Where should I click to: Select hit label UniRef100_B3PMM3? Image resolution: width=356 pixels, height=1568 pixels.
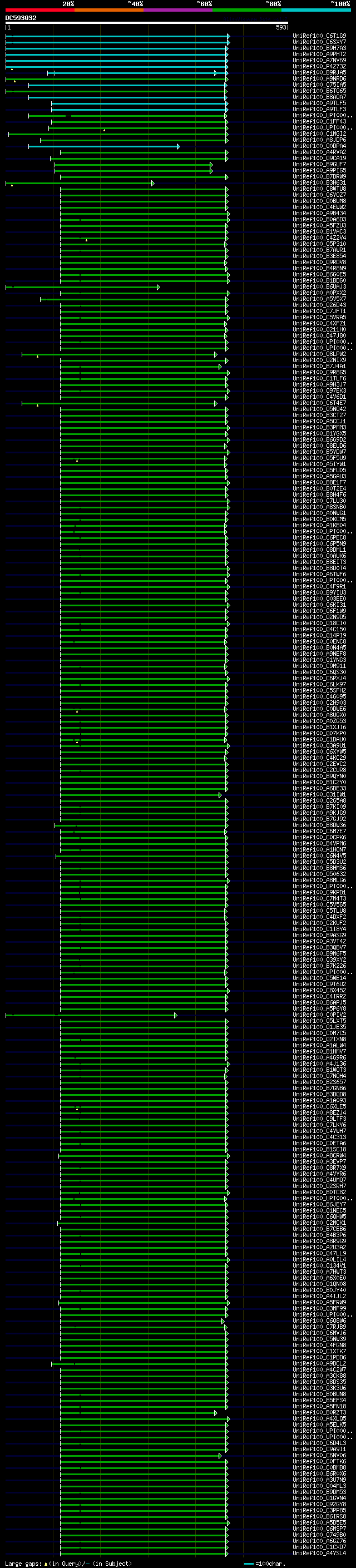click(x=319, y=428)
